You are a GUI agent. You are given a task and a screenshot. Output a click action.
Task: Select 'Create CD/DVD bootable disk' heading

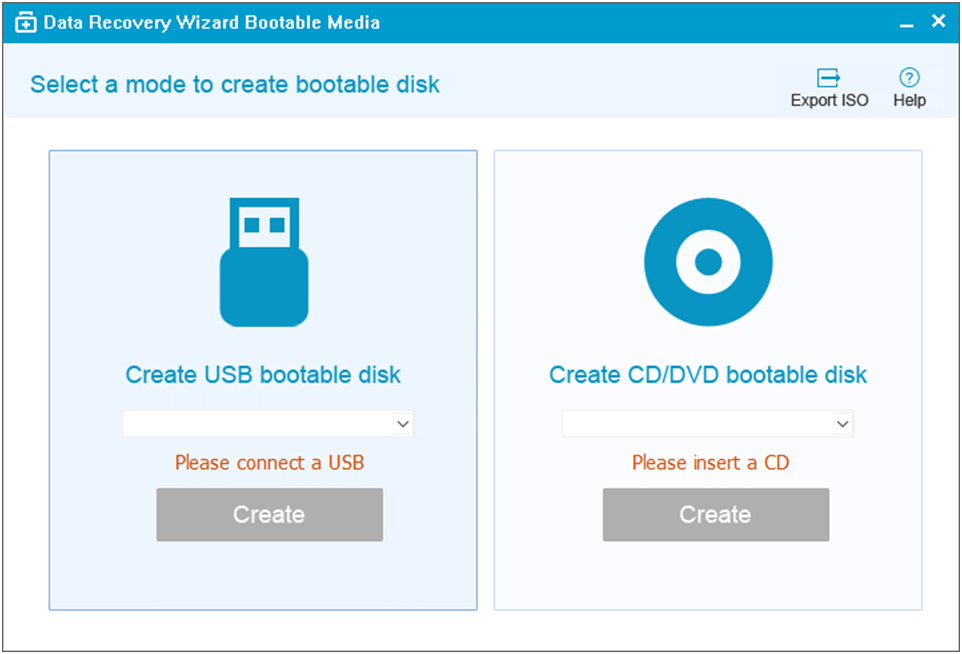point(707,374)
